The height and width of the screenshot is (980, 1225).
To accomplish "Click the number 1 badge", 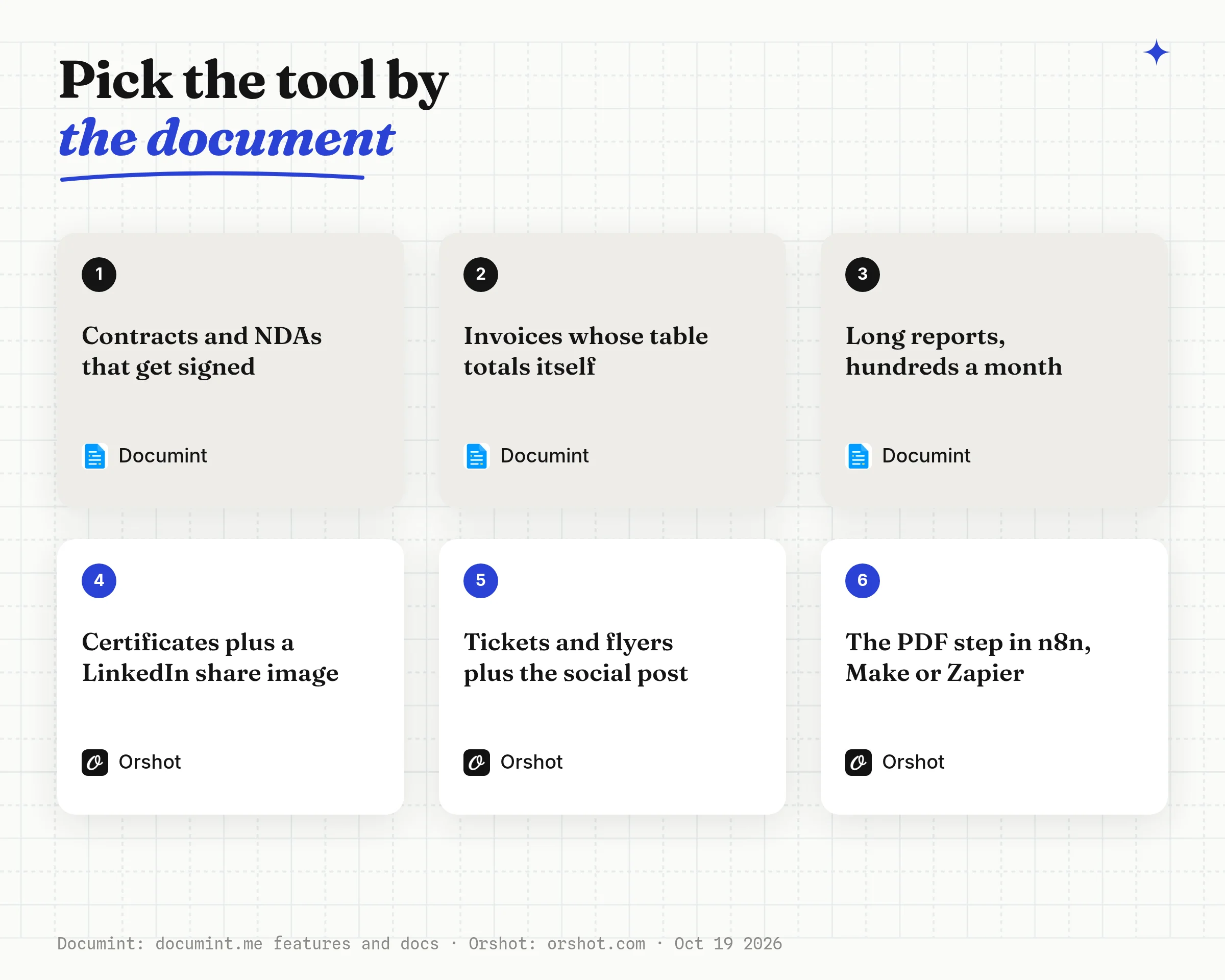I will pos(99,275).
